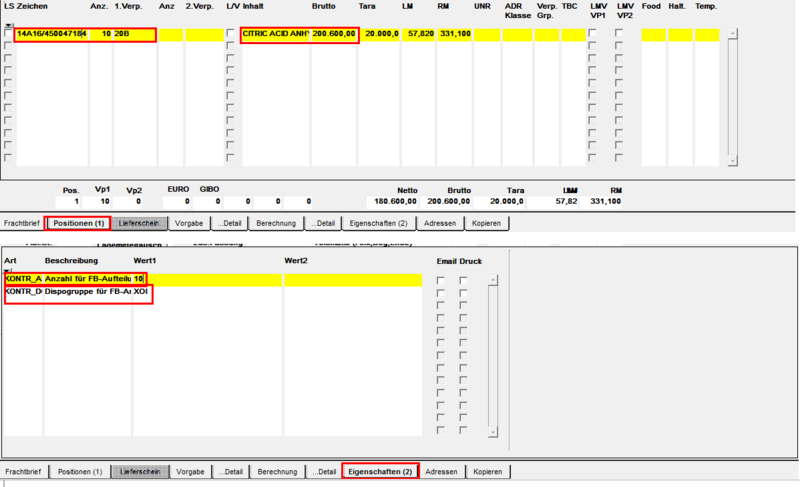
Task: Click the Netto total 180.600,00
Action: (392, 201)
